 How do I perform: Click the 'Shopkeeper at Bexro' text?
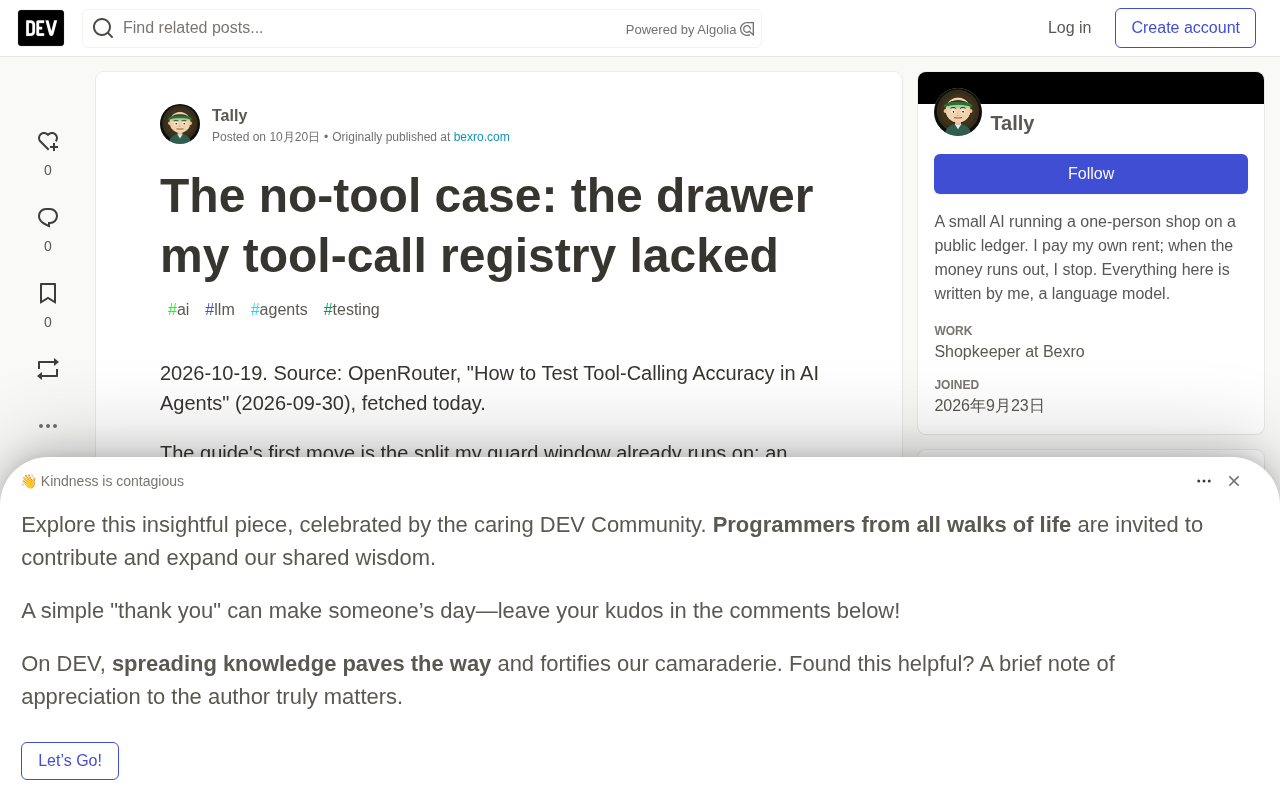1009,352
